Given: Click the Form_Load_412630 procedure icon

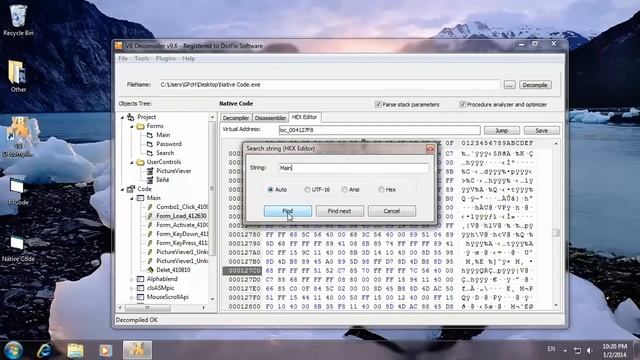Looking at the screenshot, I should 150,216.
